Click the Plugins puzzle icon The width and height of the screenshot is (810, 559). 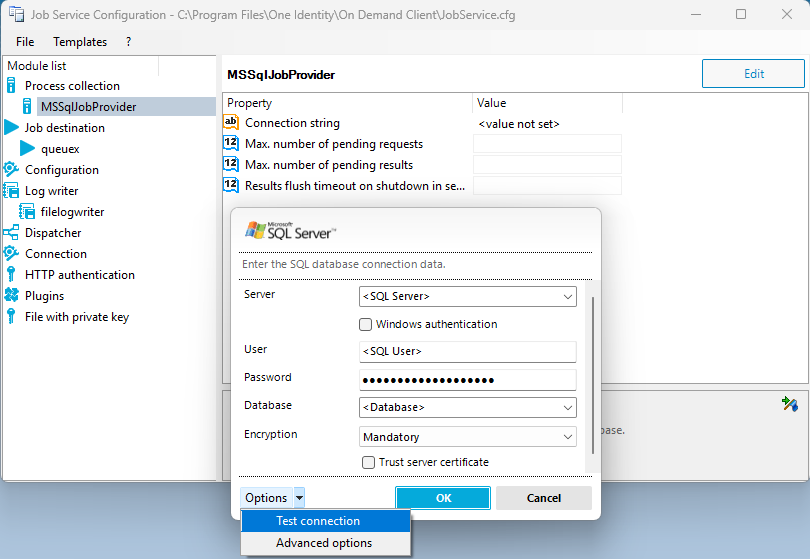pos(11,296)
